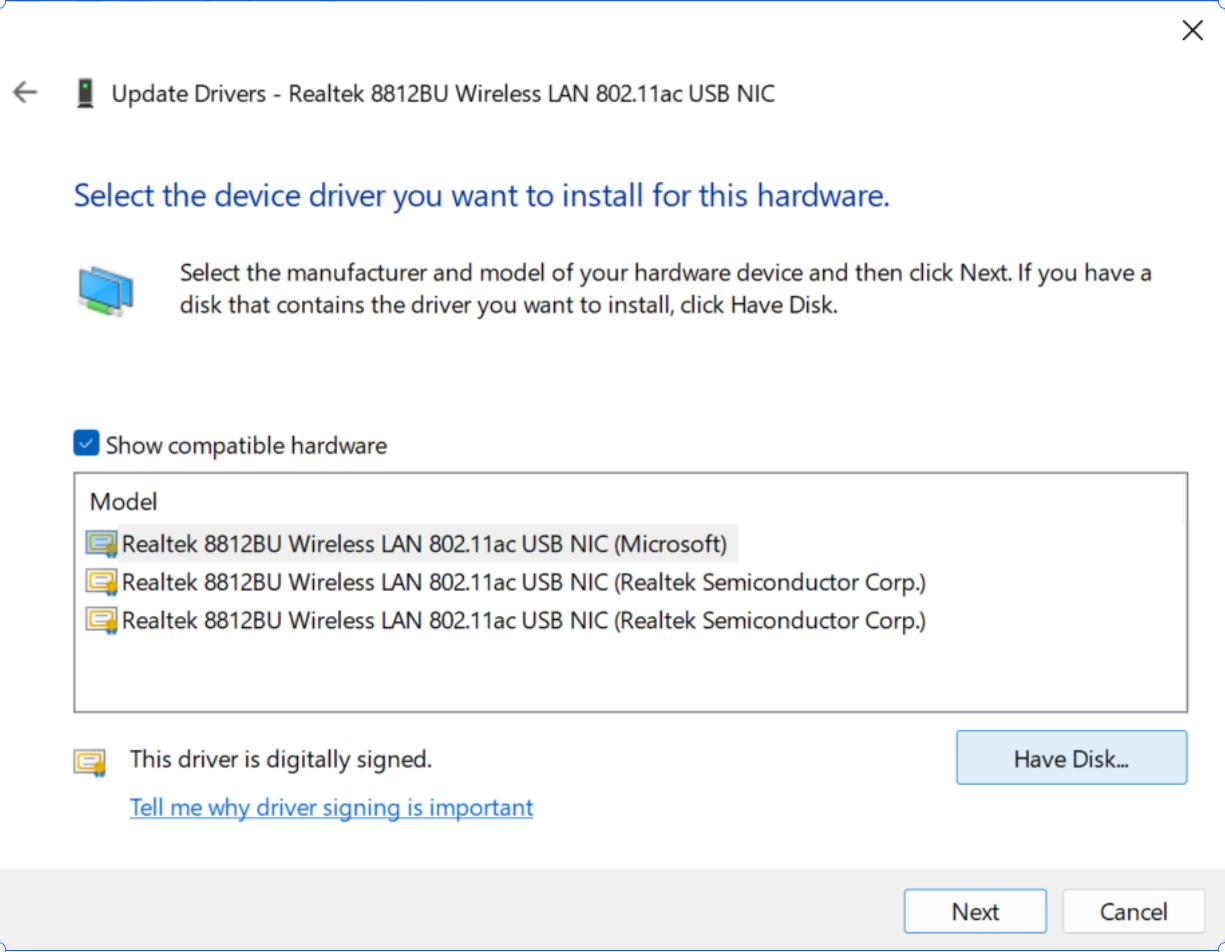1225x952 pixels.
Task: Click the signed certificate icon below the list
Action: [x=90, y=762]
